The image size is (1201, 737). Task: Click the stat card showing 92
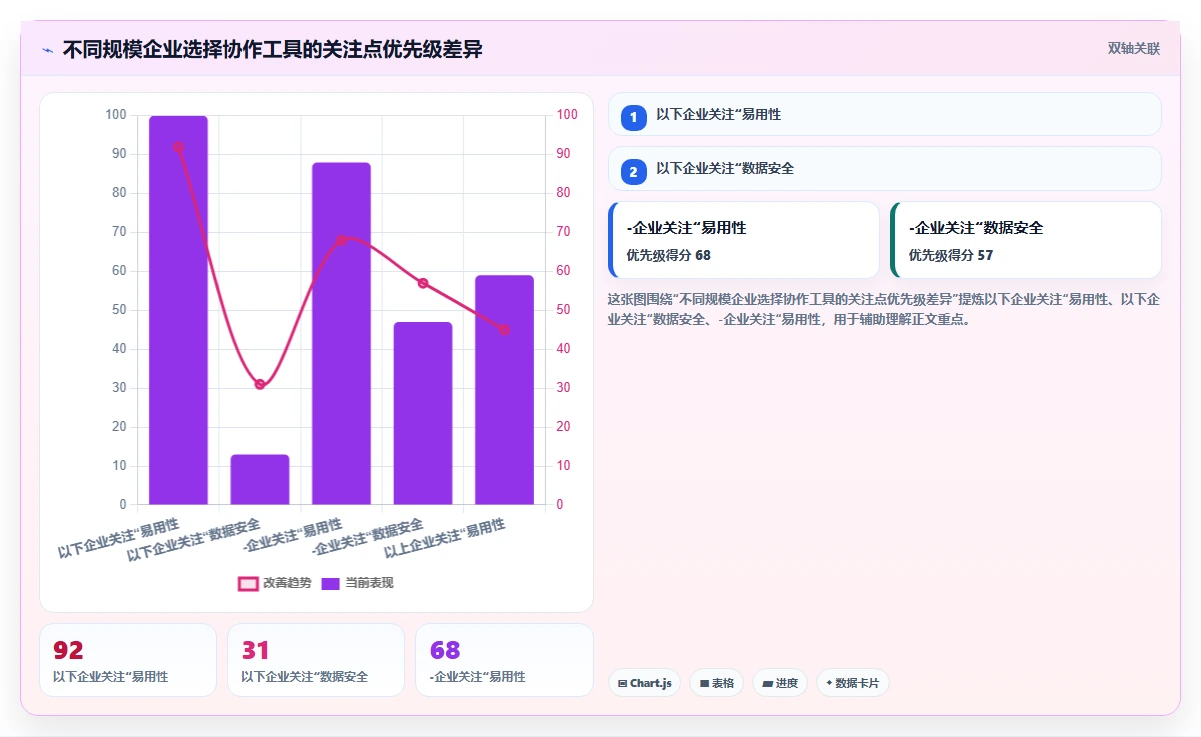coord(128,660)
